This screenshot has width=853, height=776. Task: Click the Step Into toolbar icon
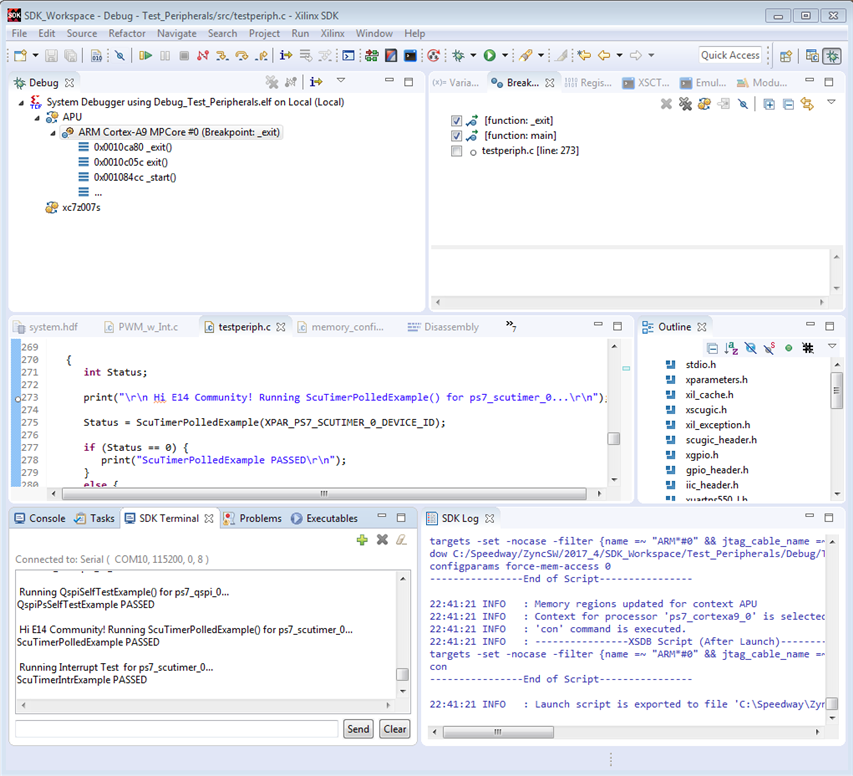[222, 55]
